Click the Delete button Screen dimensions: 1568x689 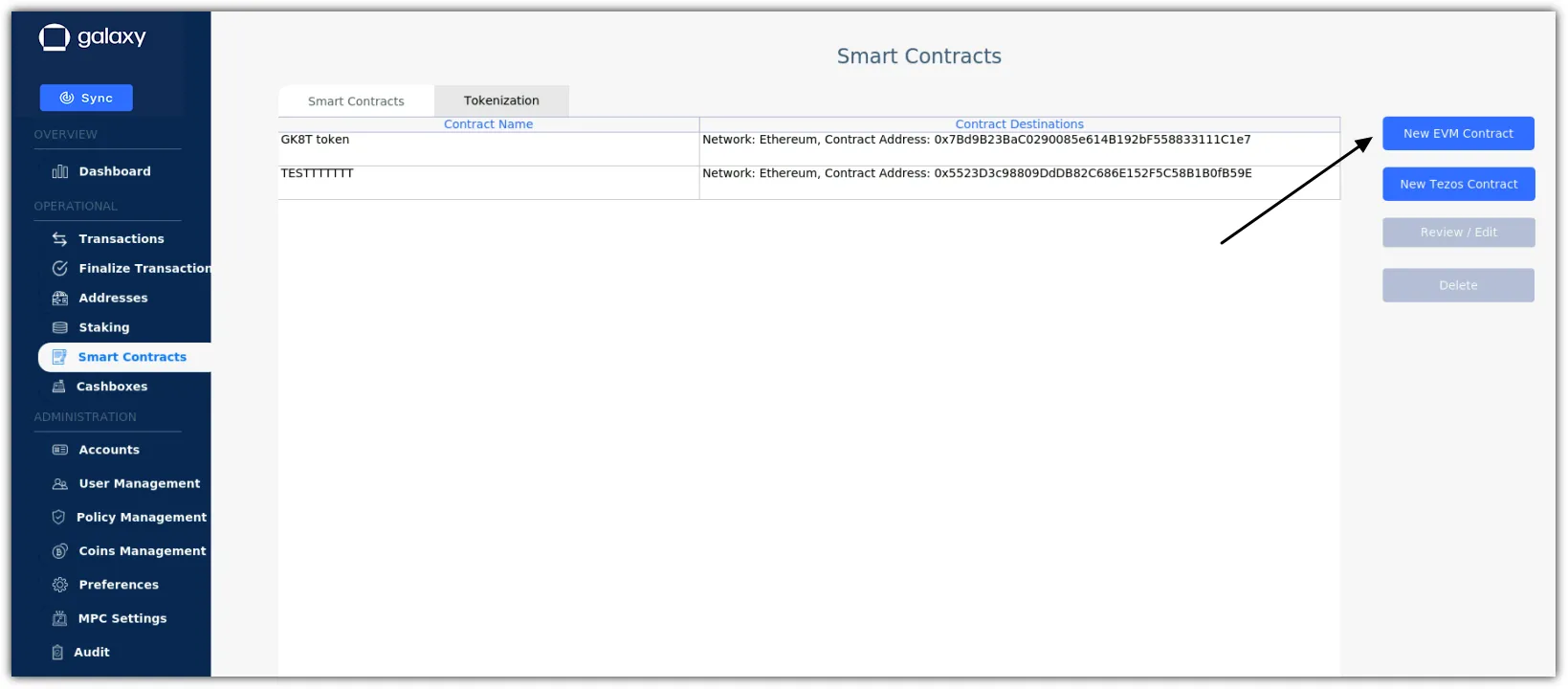pyautogui.click(x=1458, y=285)
